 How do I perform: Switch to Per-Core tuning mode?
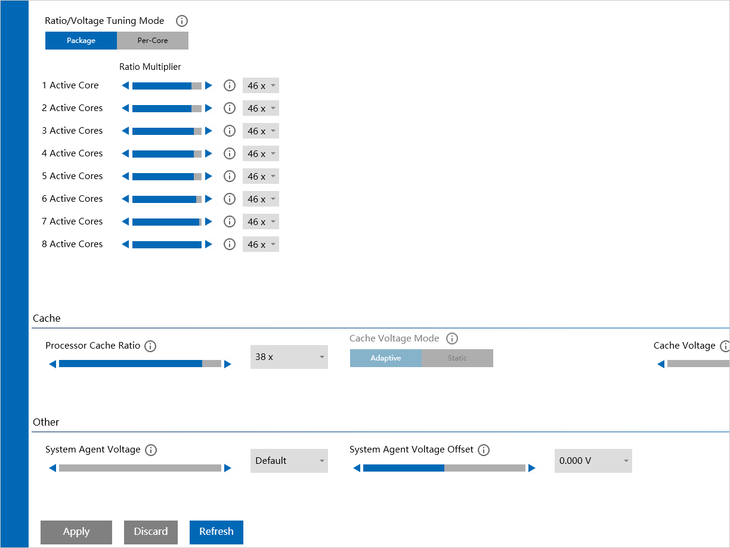[152, 41]
